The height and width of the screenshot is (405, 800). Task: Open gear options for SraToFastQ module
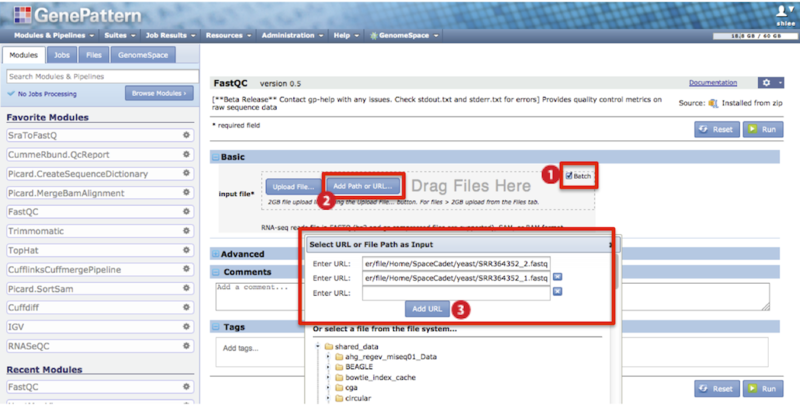186,135
